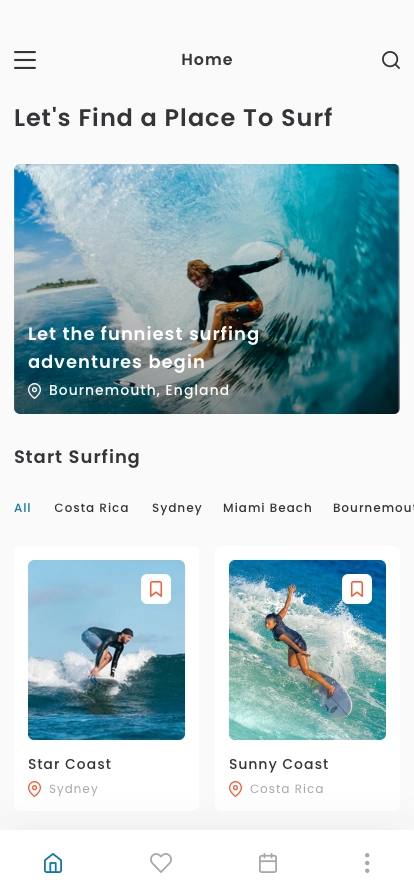414x896 pixels.
Task: Tap the search magnifier icon
Action: 391,60
